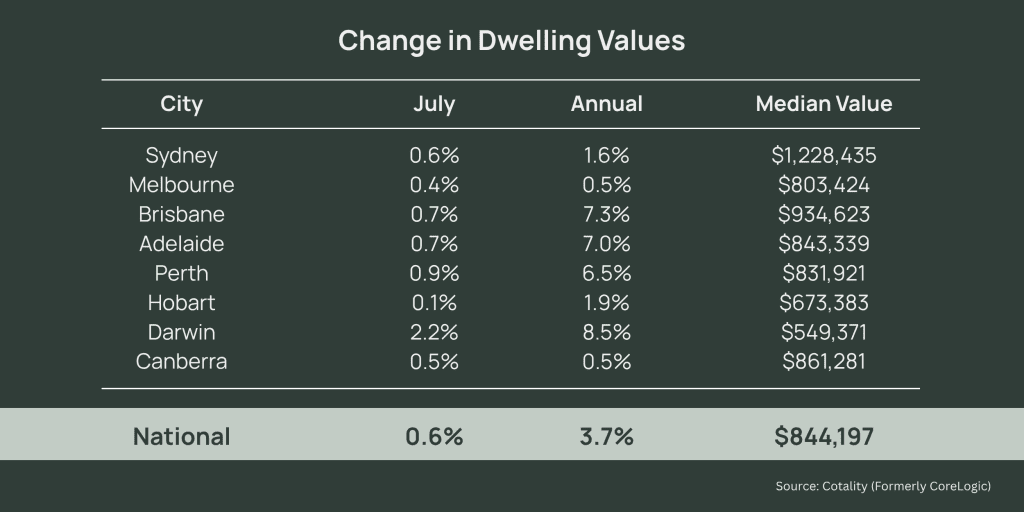
Task: Click Perth's July change 0.9%
Action: [x=434, y=273]
